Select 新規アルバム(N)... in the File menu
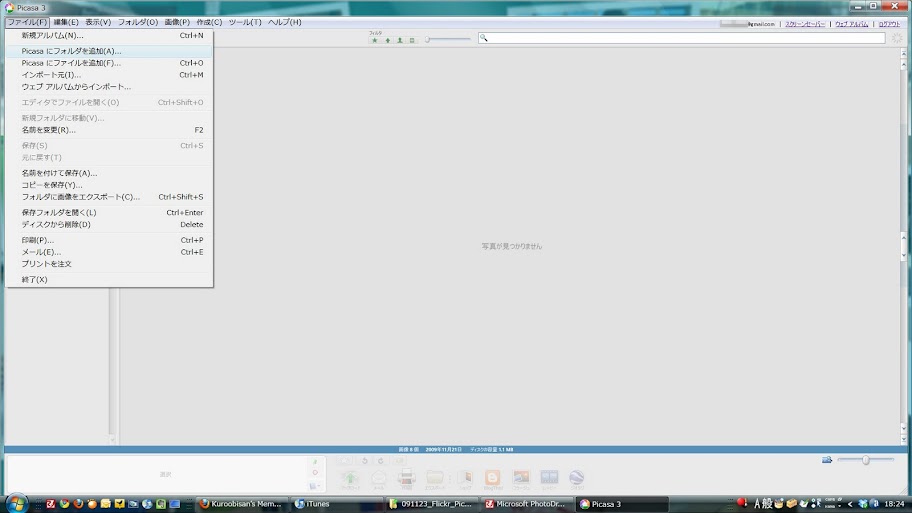This screenshot has height=513, width=912. point(109,35)
